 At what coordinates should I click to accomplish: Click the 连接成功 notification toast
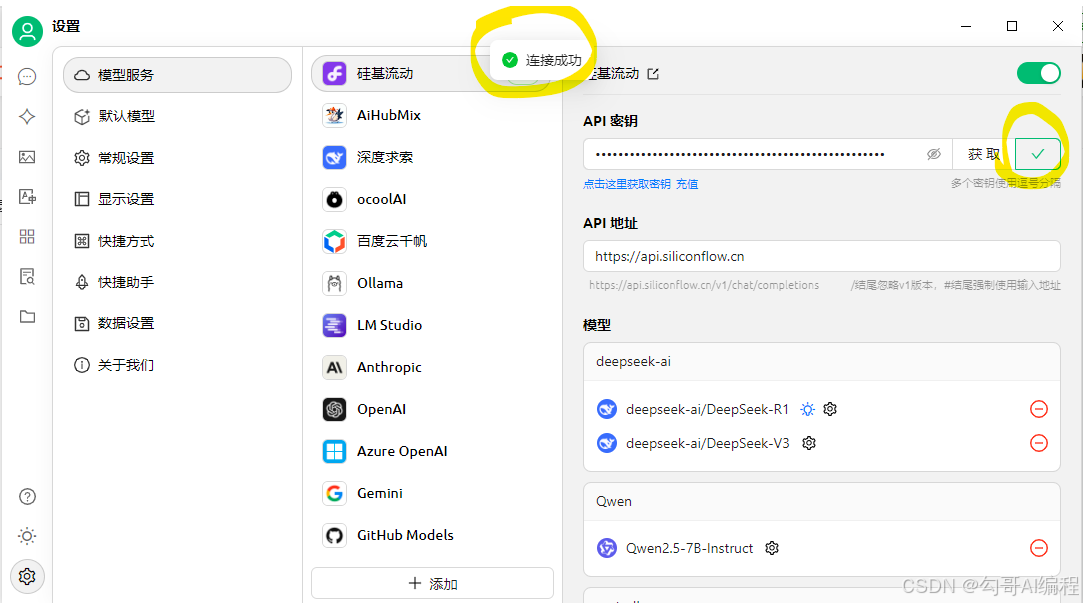[x=542, y=60]
